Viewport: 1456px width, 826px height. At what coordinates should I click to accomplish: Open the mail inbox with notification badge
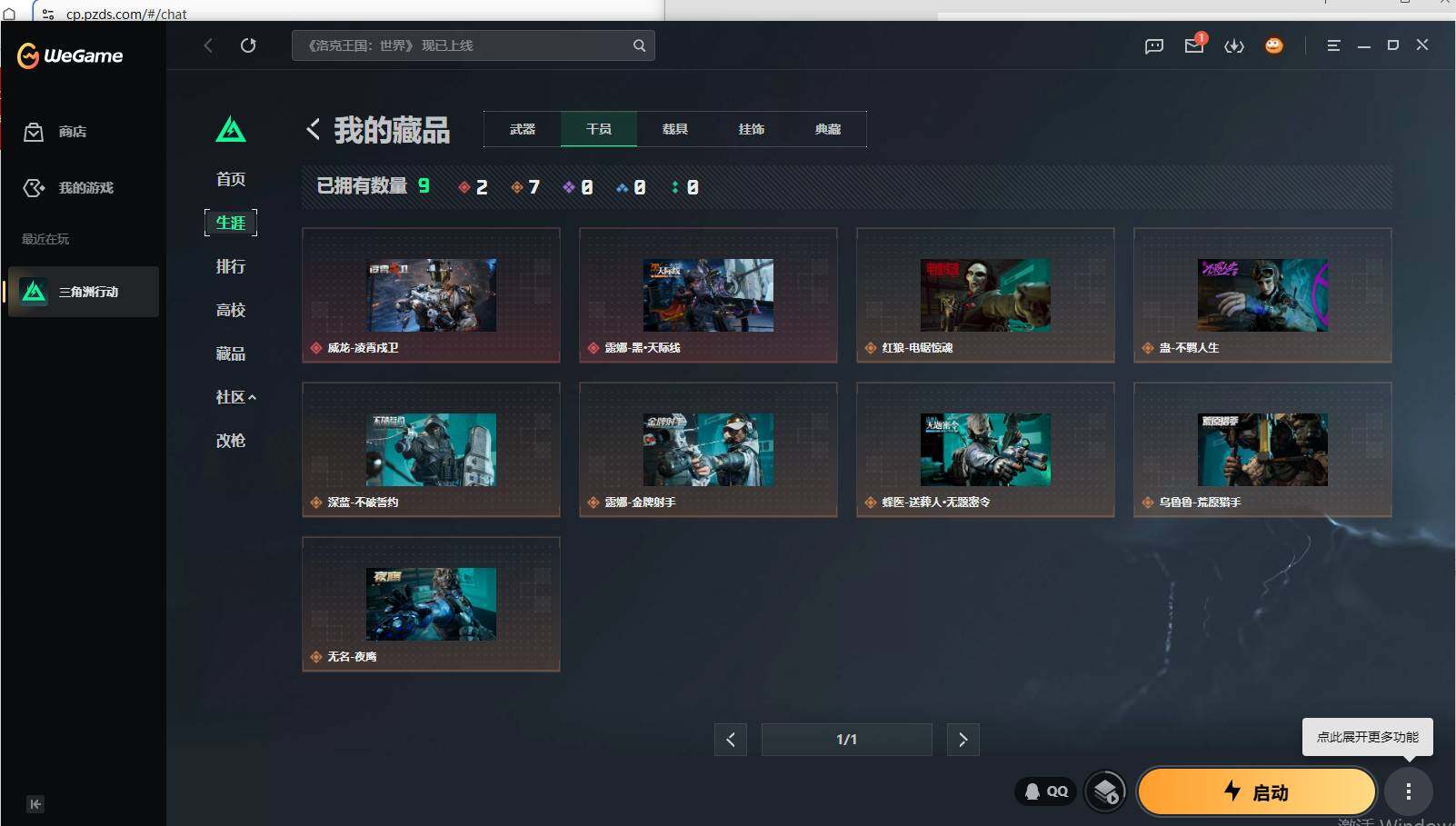coord(1194,45)
